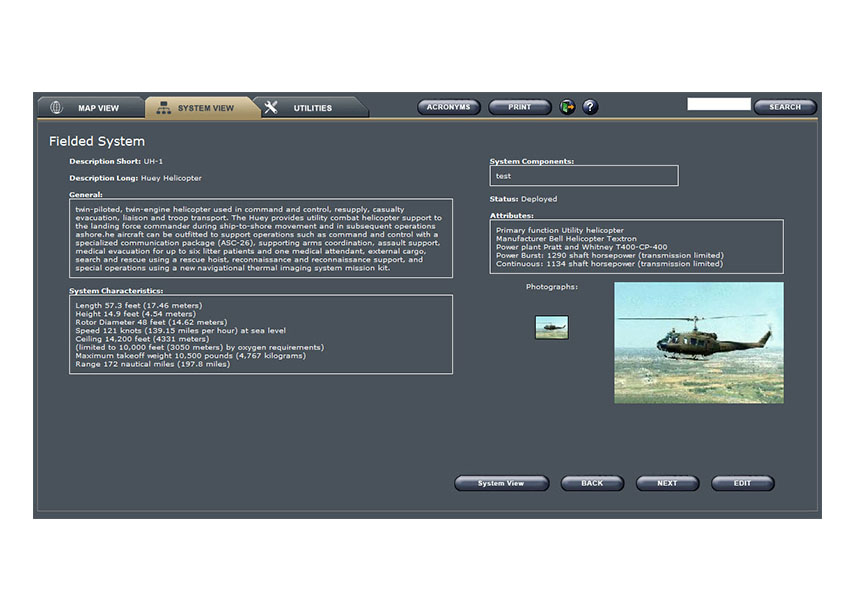Click the Search button
The image size is (855, 600).
785,107
